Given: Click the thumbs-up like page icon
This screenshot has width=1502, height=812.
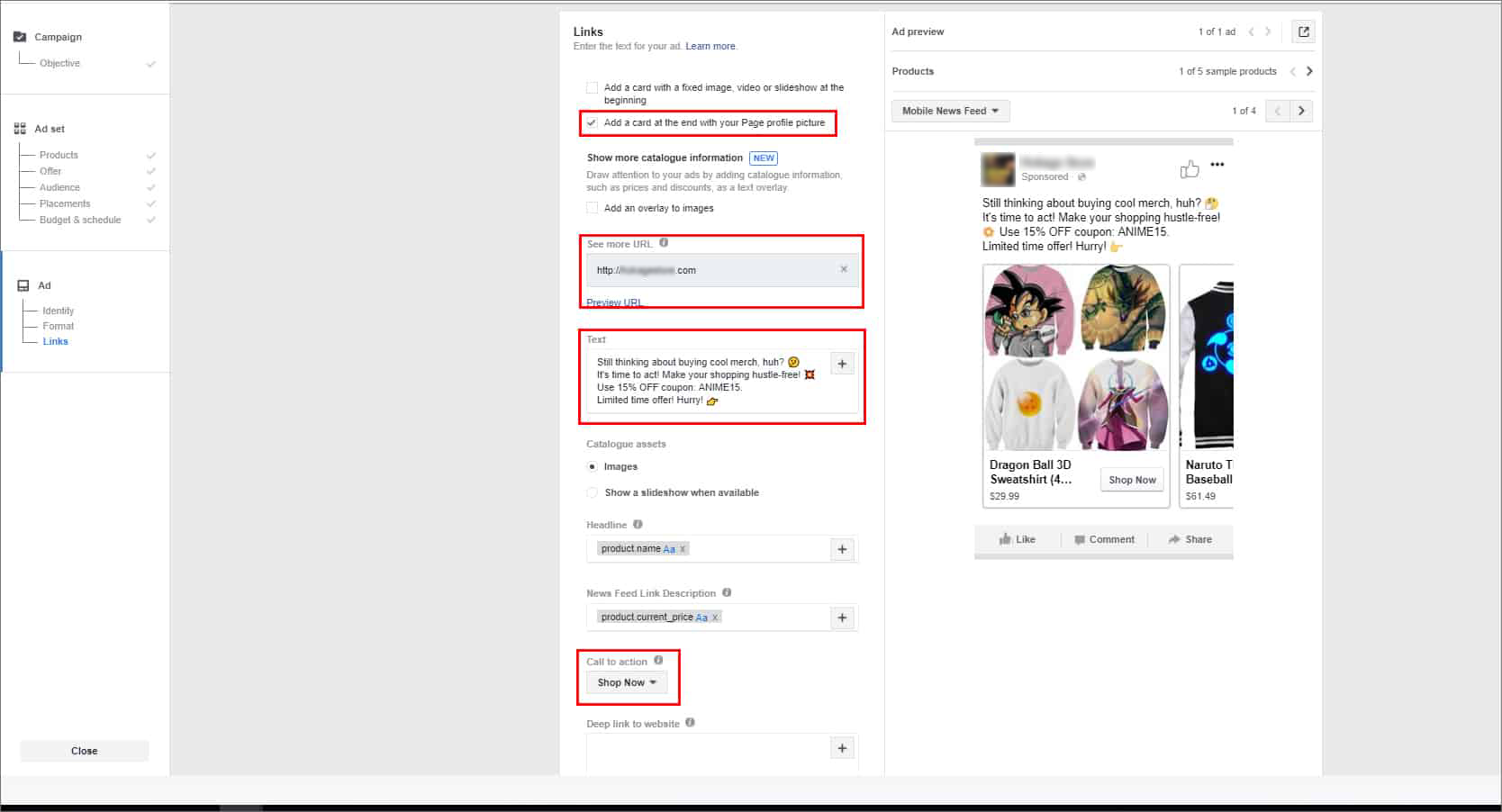Looking at the screenshot, I should click(x=1190, y=169).
